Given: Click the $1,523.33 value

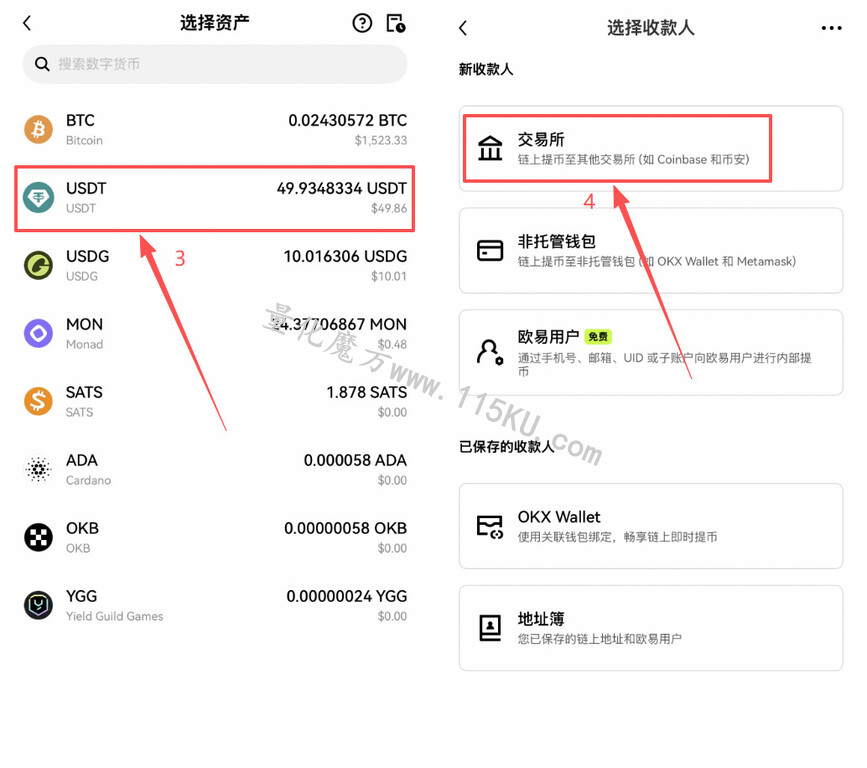Looking at the screenshot, I should [x=380, y=140].
